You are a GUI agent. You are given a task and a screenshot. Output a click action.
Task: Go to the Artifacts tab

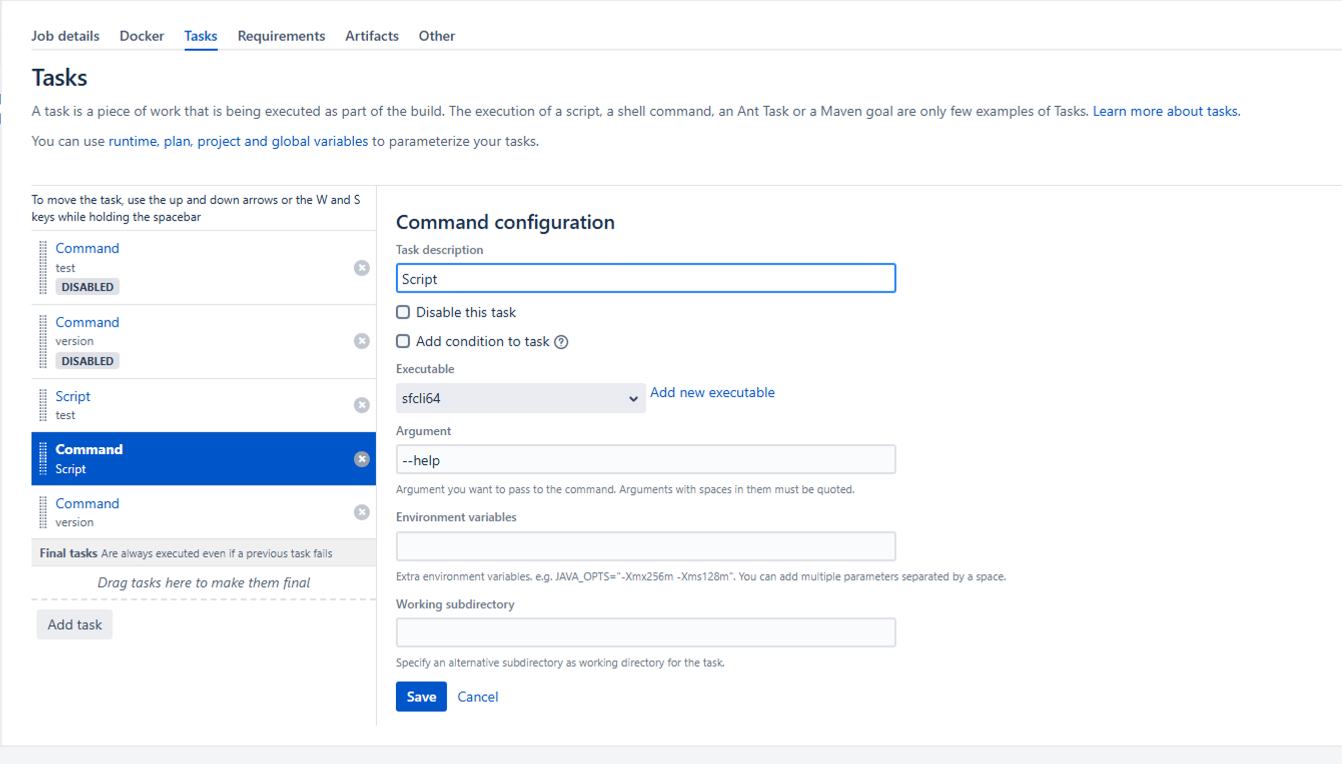tap(372, 36)
